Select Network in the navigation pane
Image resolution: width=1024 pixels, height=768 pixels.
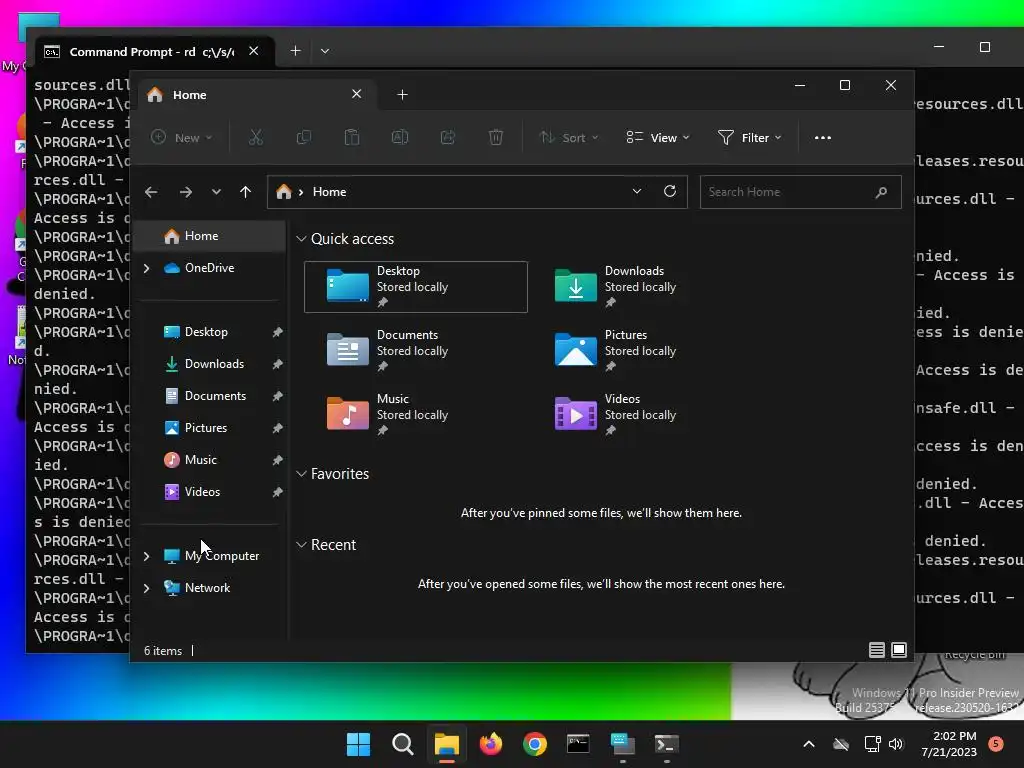click(x=207, y=588)
